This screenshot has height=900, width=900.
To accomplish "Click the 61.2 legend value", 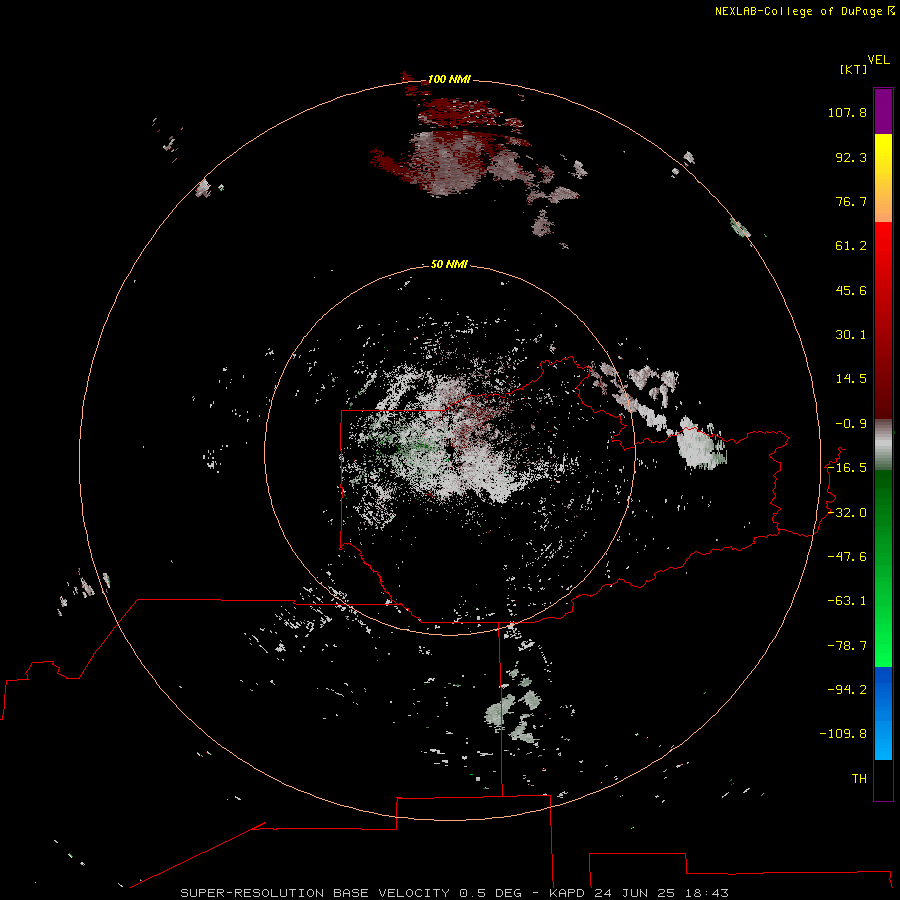I will (851, 246).
